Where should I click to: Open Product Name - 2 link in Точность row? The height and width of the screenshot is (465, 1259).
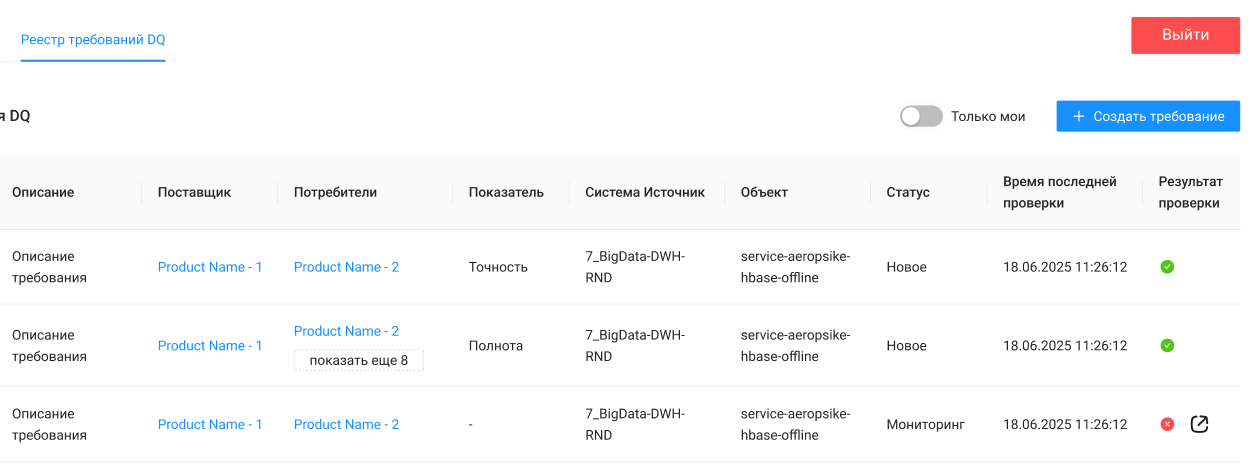(346, 267)
